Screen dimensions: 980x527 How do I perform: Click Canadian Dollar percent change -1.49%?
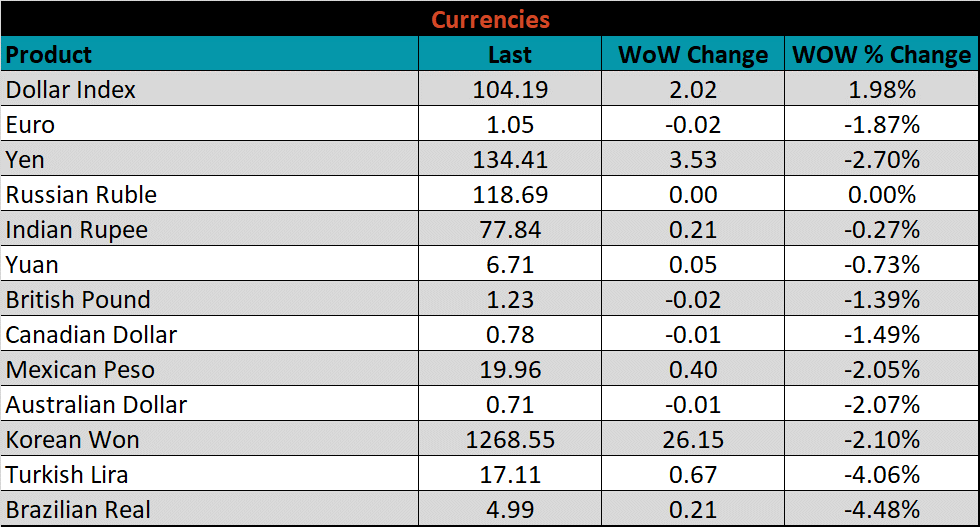click(x=881, y=334)
